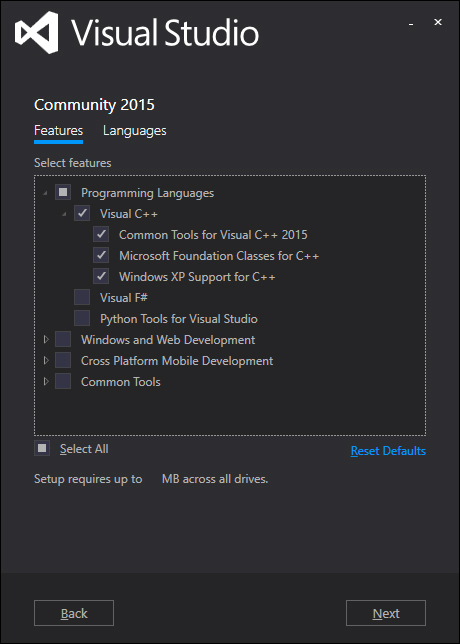Collapse the Visual C++ tree node

[x=64, y=214]
